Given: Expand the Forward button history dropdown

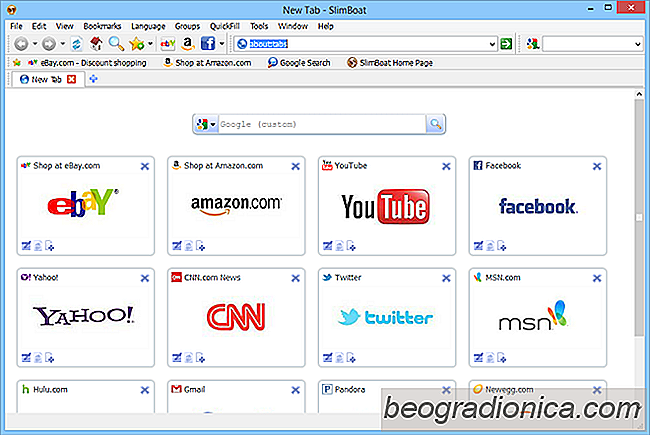Looking at the screenshot, I should coord(63,44).
